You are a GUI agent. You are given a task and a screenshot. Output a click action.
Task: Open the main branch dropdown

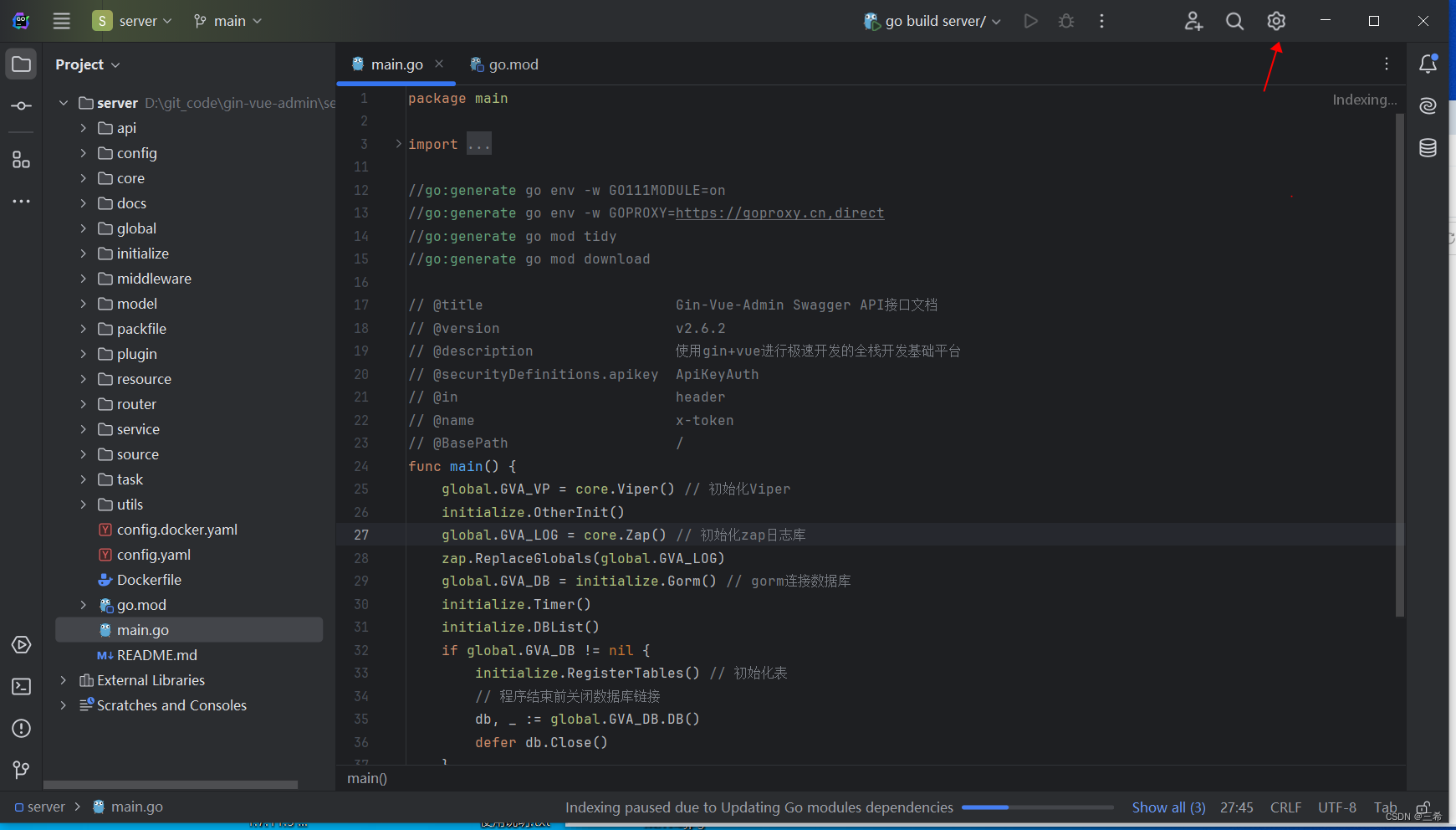click(227, 21)
